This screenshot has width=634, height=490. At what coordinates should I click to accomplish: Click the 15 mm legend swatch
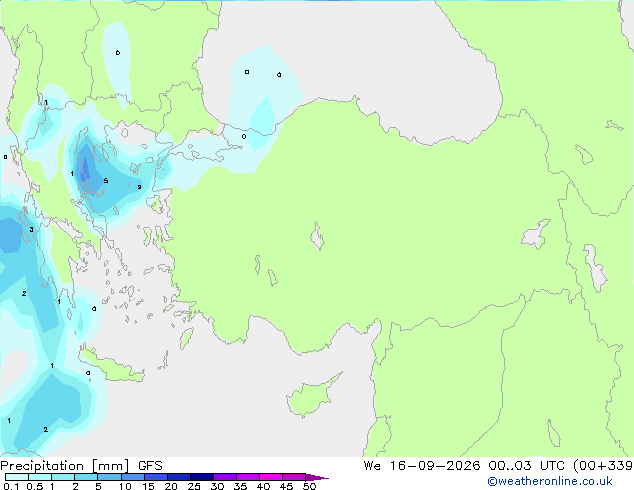(x=156, y=477)
